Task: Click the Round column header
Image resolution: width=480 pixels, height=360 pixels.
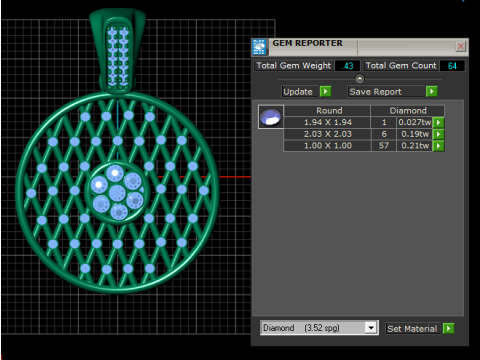Action: click(x=328, y=111)
